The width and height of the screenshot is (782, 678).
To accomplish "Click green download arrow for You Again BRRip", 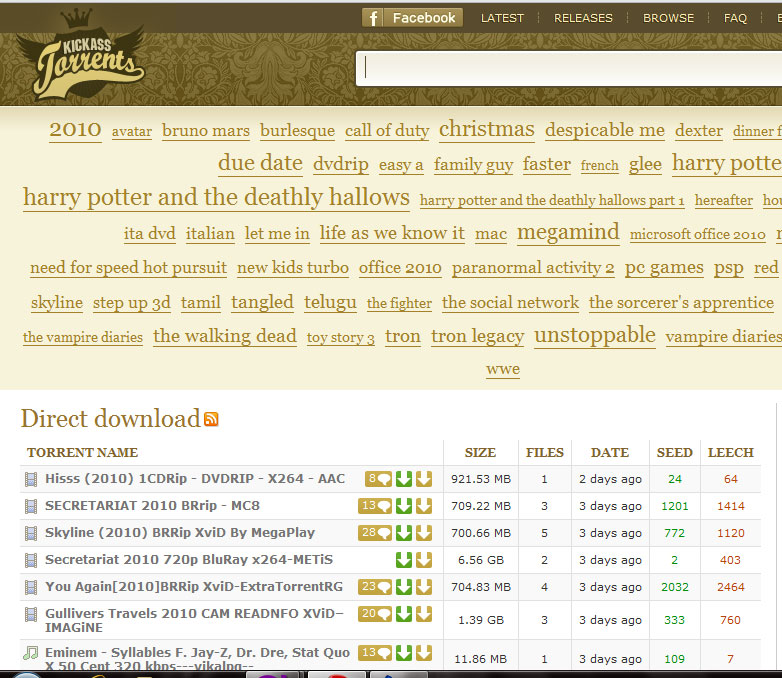I will point(404,587).
